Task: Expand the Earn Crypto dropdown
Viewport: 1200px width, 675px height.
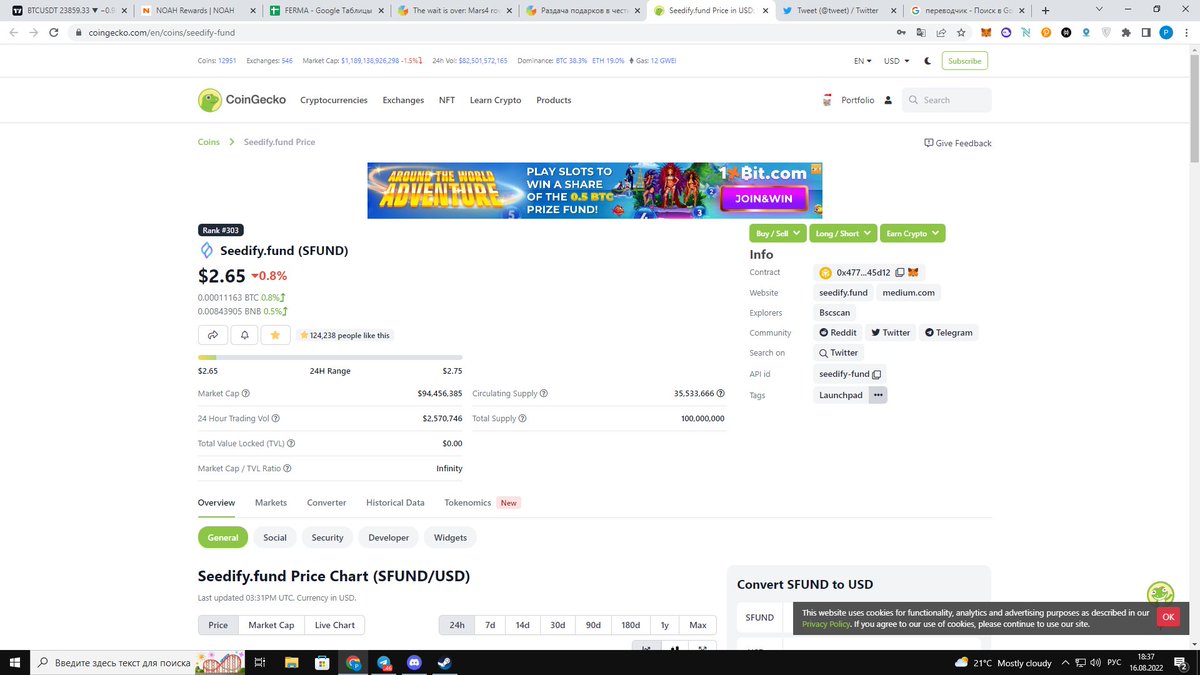Action: pyautogui.click(x=913, y=233)
